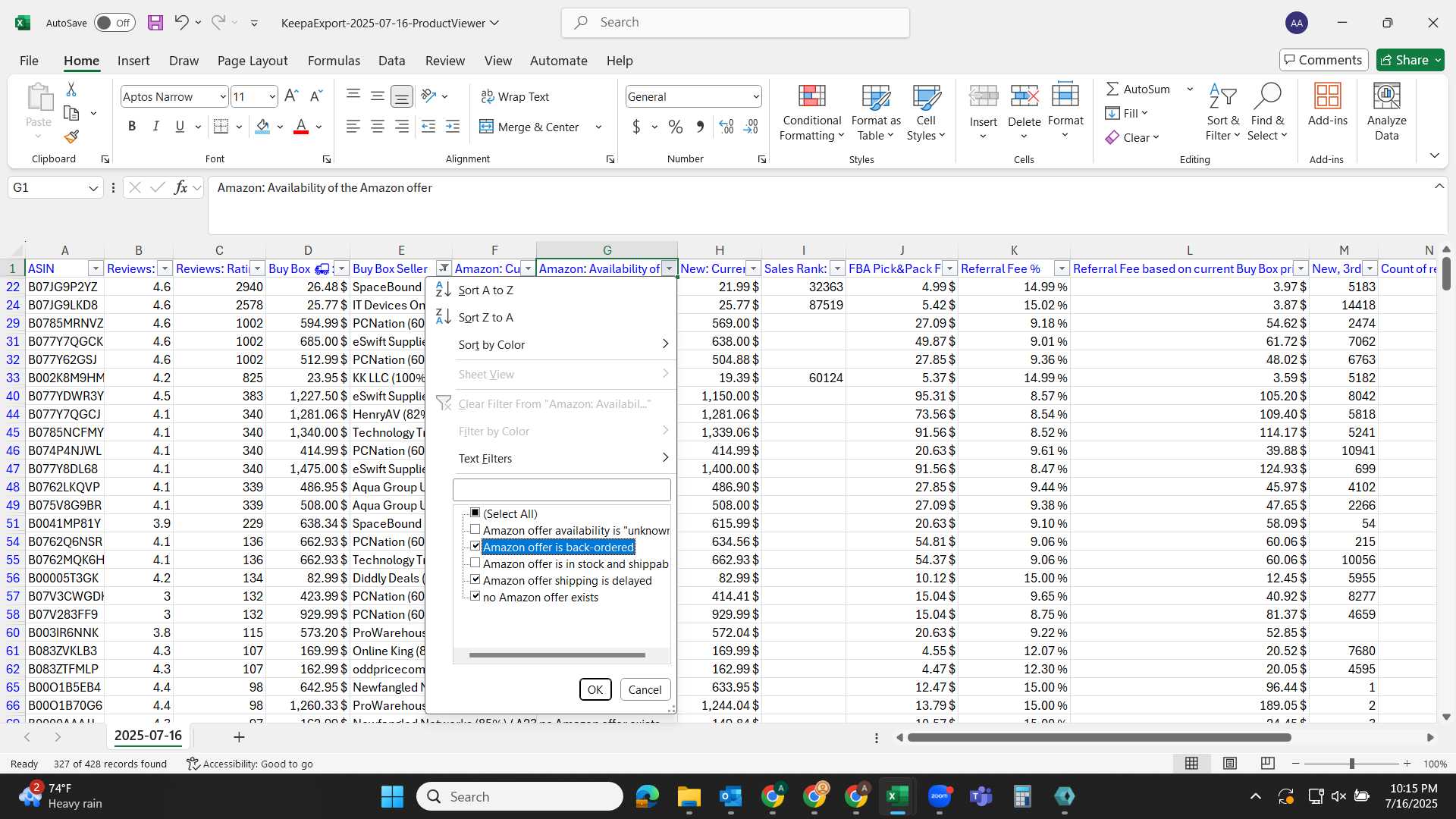1456x819 pixels.
Task: Check Amazon offer is in stock and shippable
Action: tap(475, 563)
